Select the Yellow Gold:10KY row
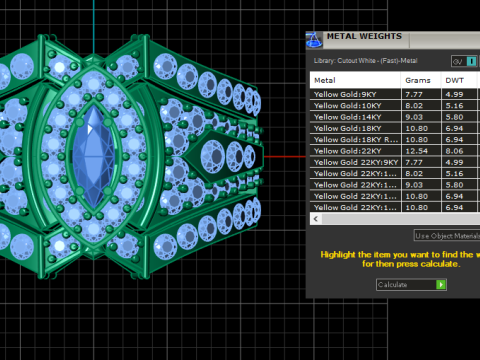Screen dimensions: 480x360 395,106
